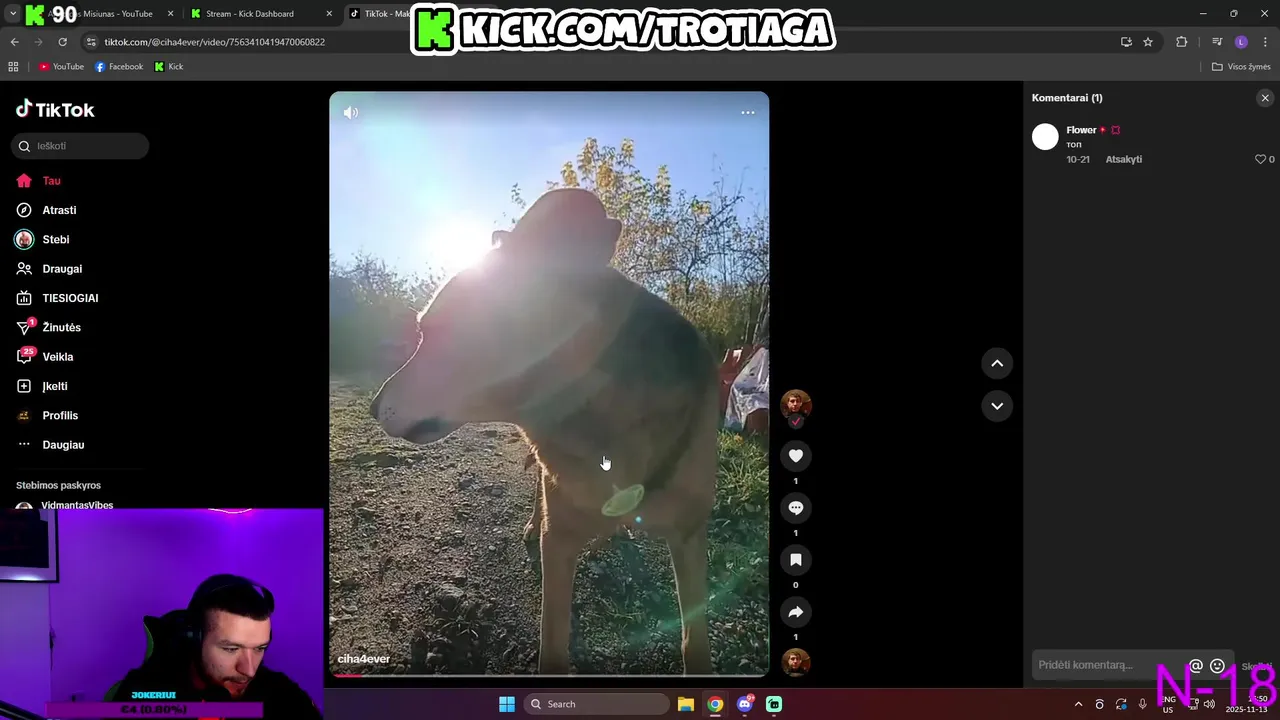Click microphone icon in system tray

[x=1143, y=704]
